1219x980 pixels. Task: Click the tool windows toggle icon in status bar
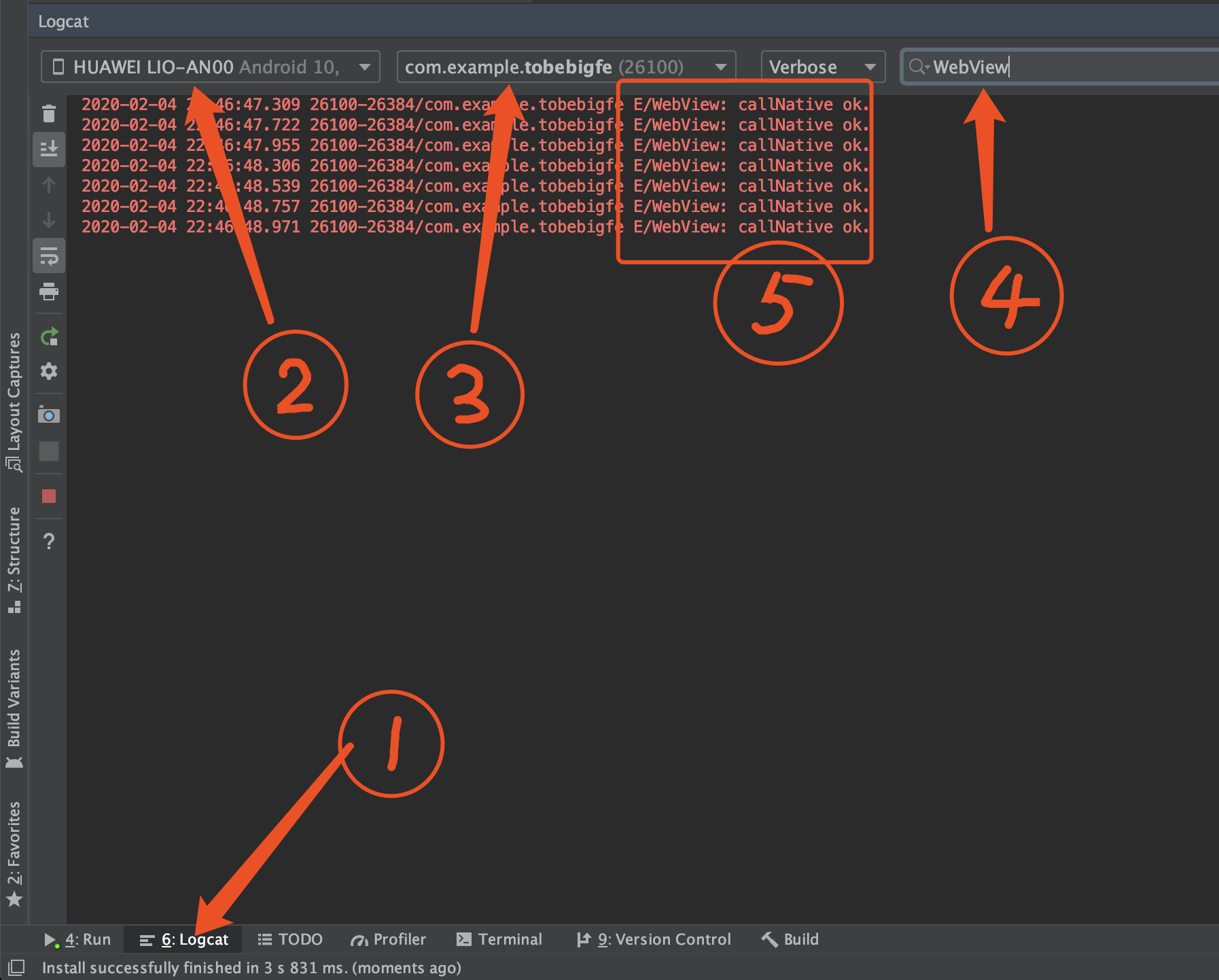pyautogui.click(x=16, y=967)
